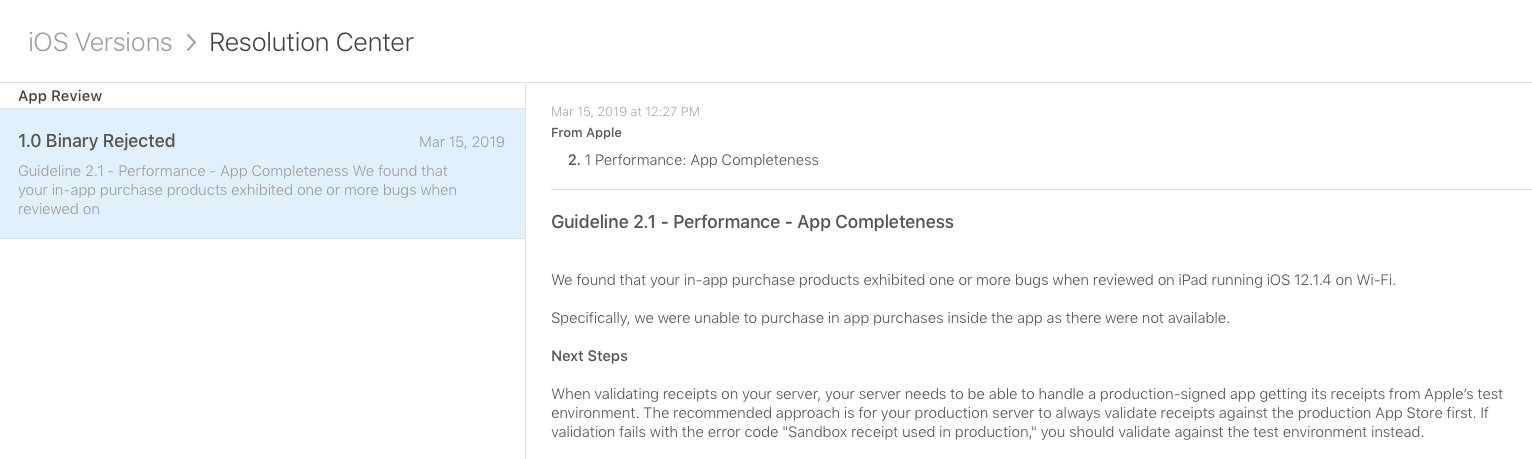Click the breadcrumb chevron separator

click(x=191, y=43)
